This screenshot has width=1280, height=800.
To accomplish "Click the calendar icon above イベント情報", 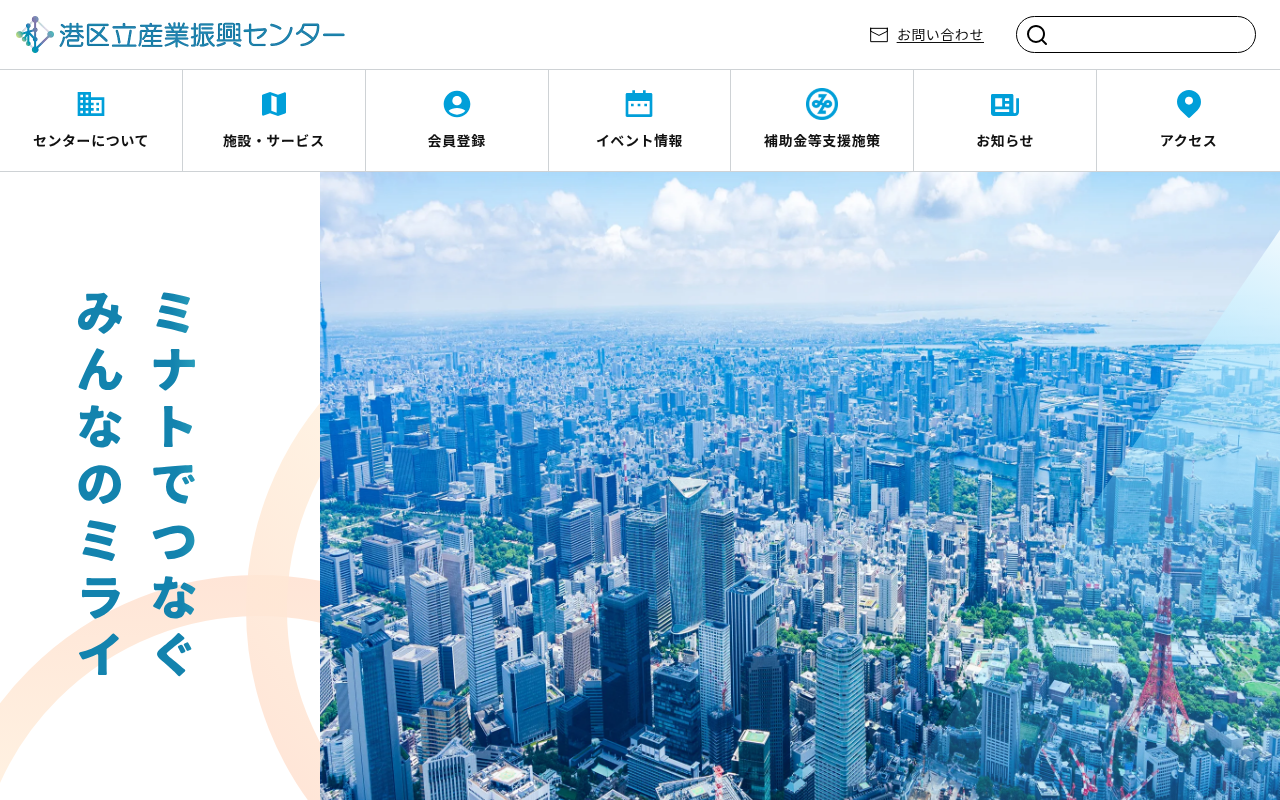I will (x=639, y=104).
